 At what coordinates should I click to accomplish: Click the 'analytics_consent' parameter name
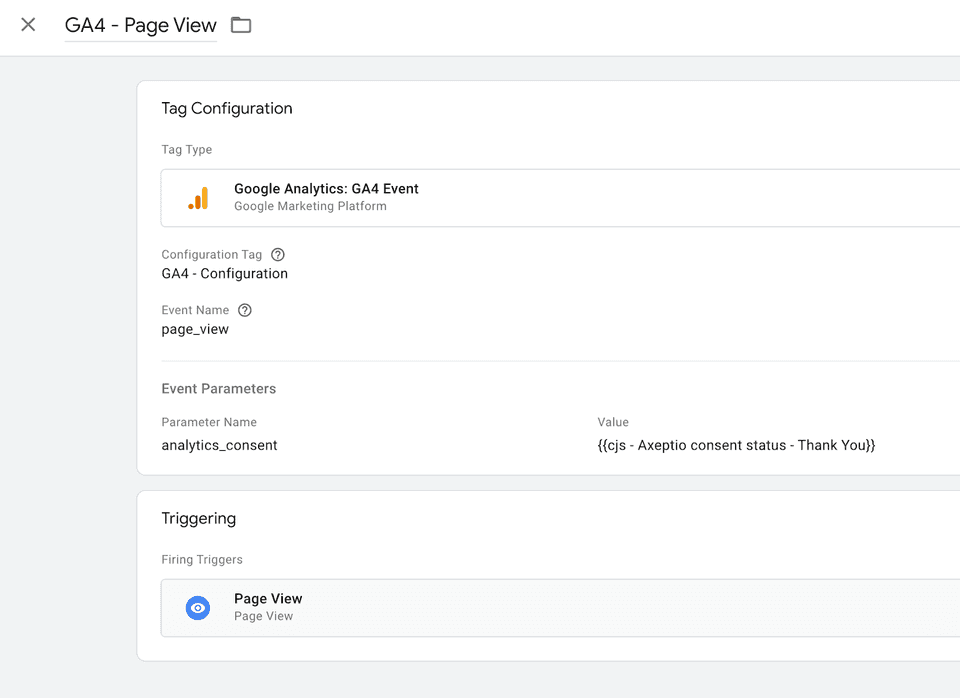tap(219, 445)
